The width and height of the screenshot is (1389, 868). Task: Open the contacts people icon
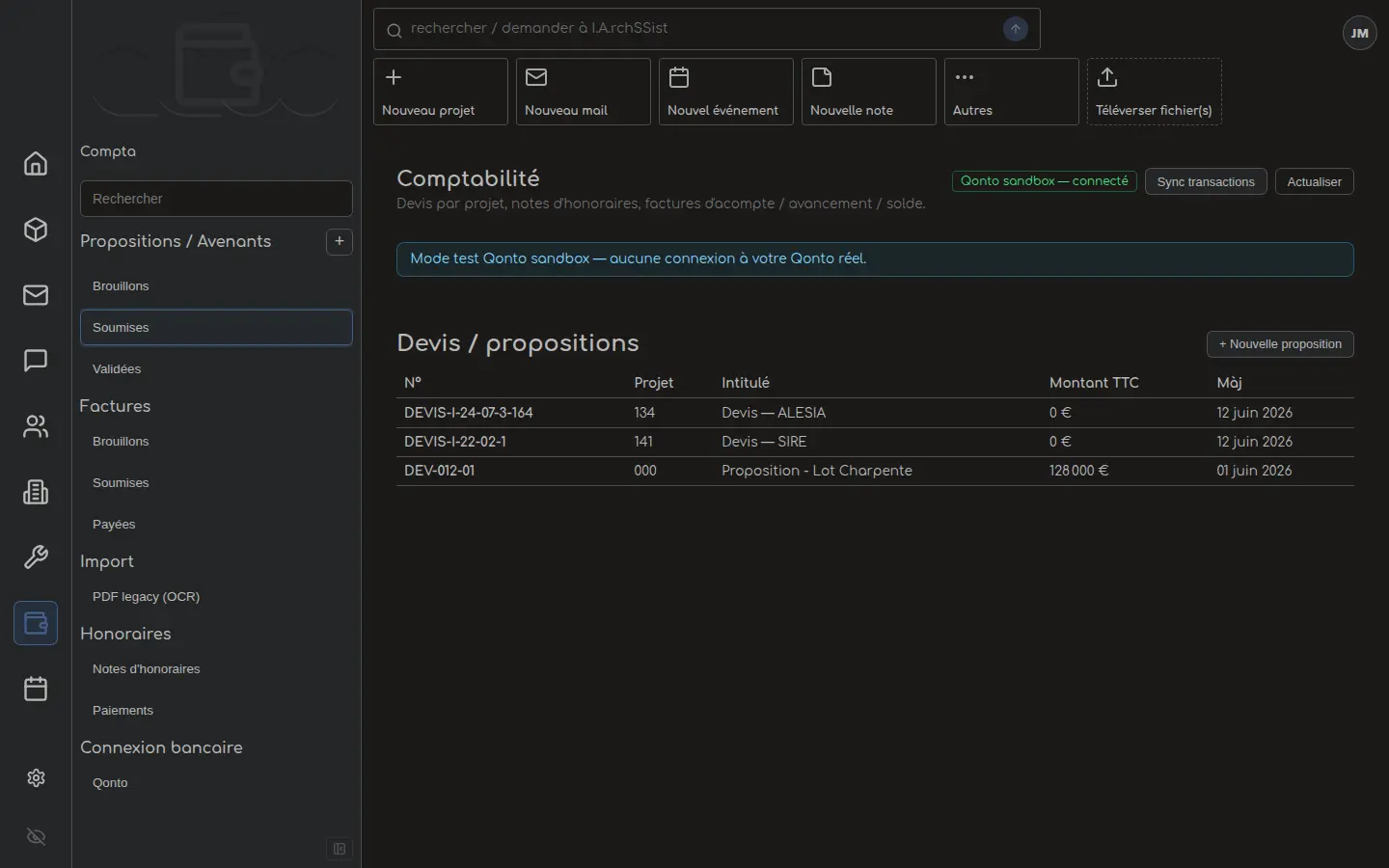tap(36, 426)
